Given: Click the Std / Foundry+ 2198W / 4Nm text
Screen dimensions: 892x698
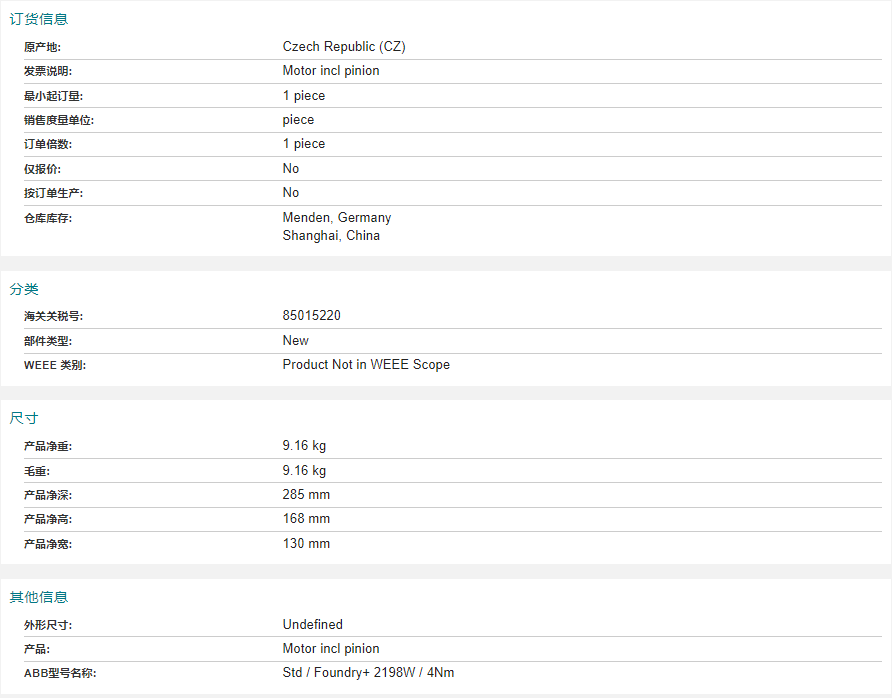Looking at the screenshot, I should (x=369, y=672).
